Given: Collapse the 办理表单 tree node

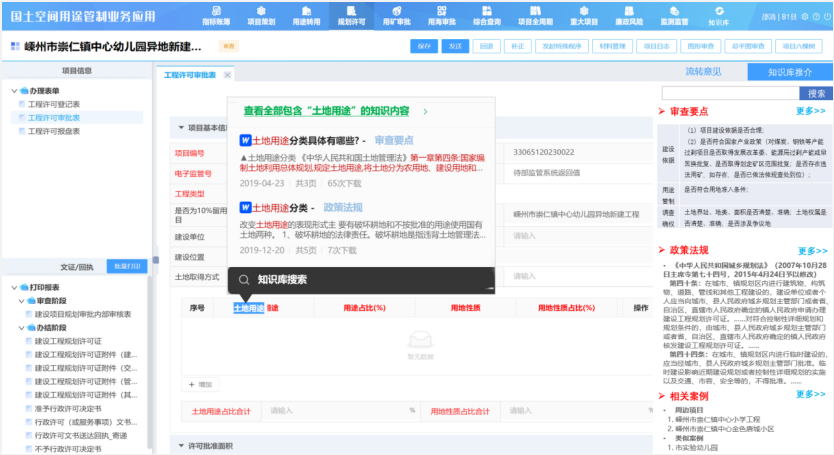Looking at the screenshot, I should pos(12,91).
